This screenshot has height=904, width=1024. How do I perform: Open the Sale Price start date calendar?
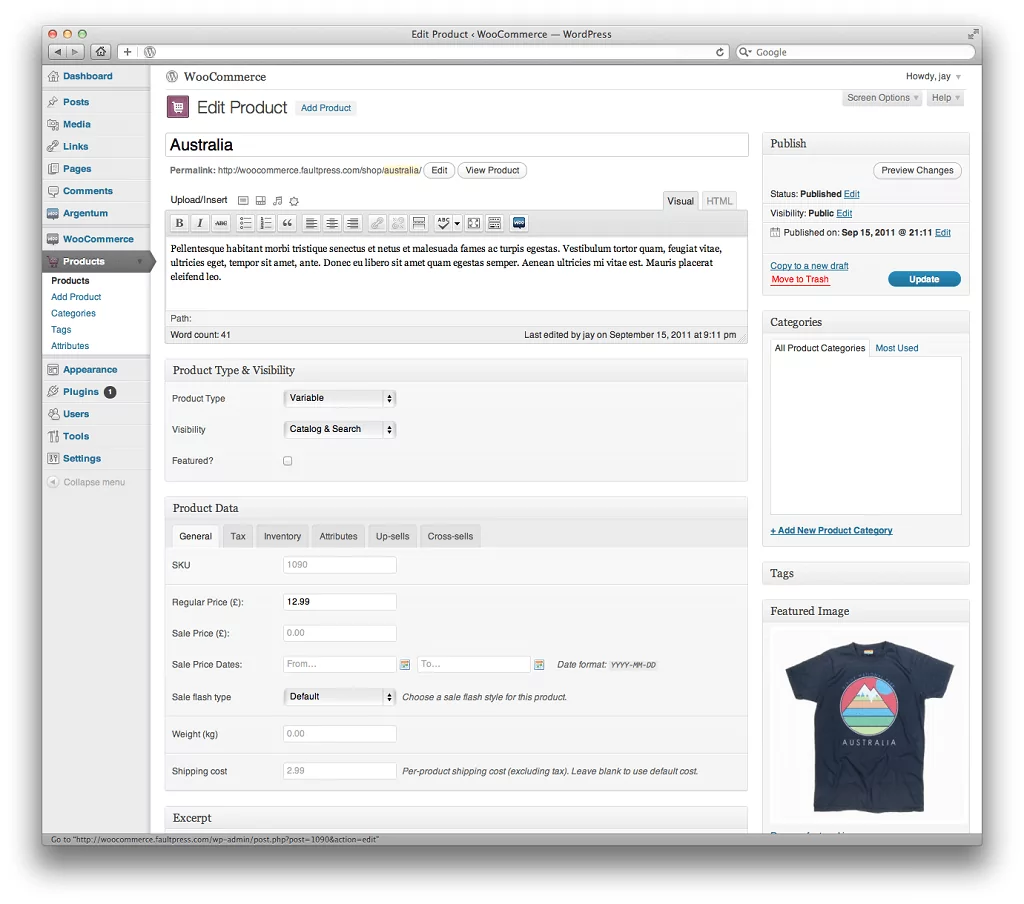405,664
